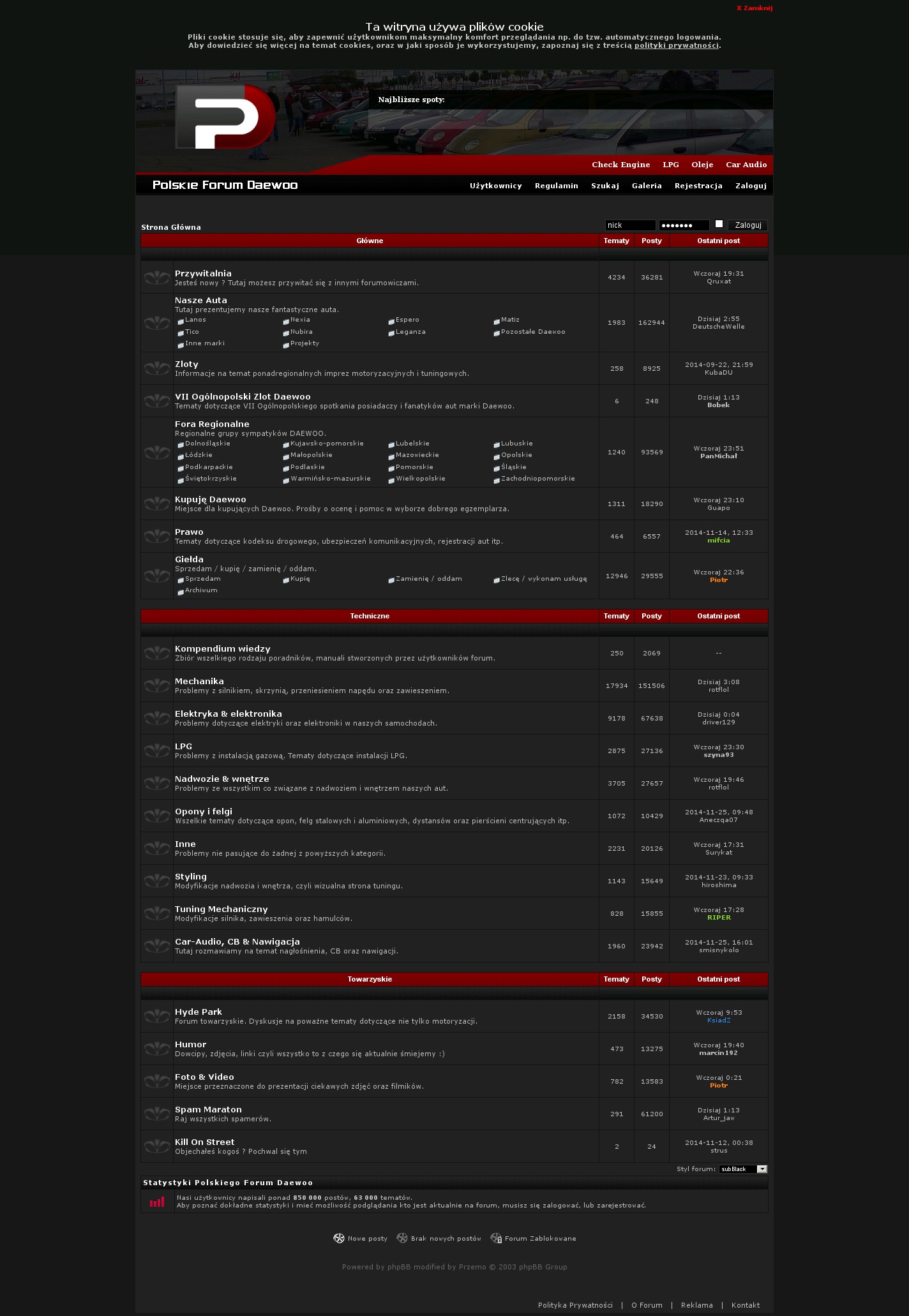
Task: Click the Daewoo icon beside Hyde Park forum
Action: coord(156,1016)
